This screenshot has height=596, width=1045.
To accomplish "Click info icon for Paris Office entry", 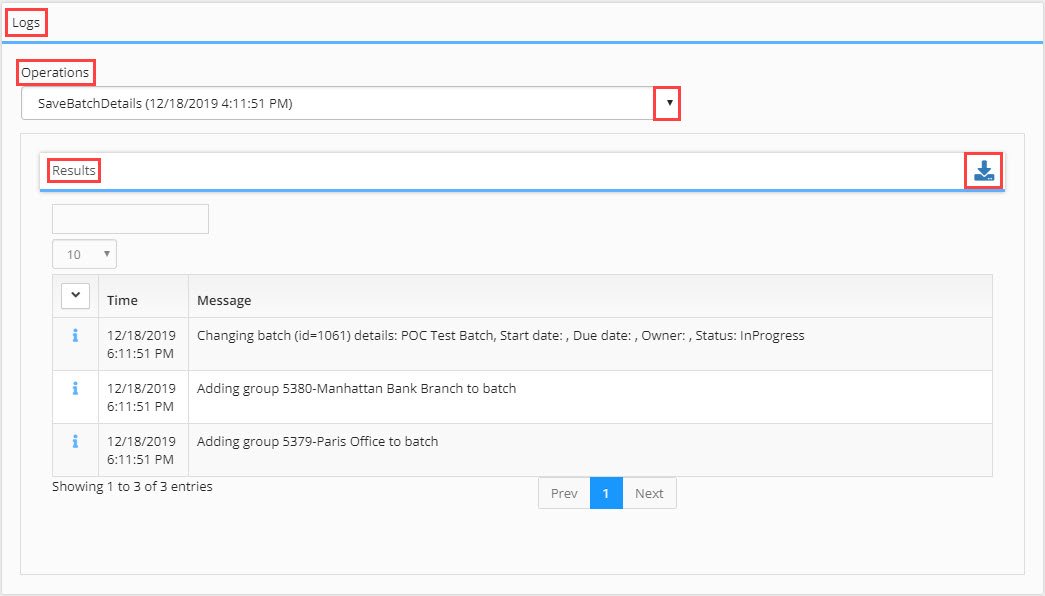I will pos(75,441).
